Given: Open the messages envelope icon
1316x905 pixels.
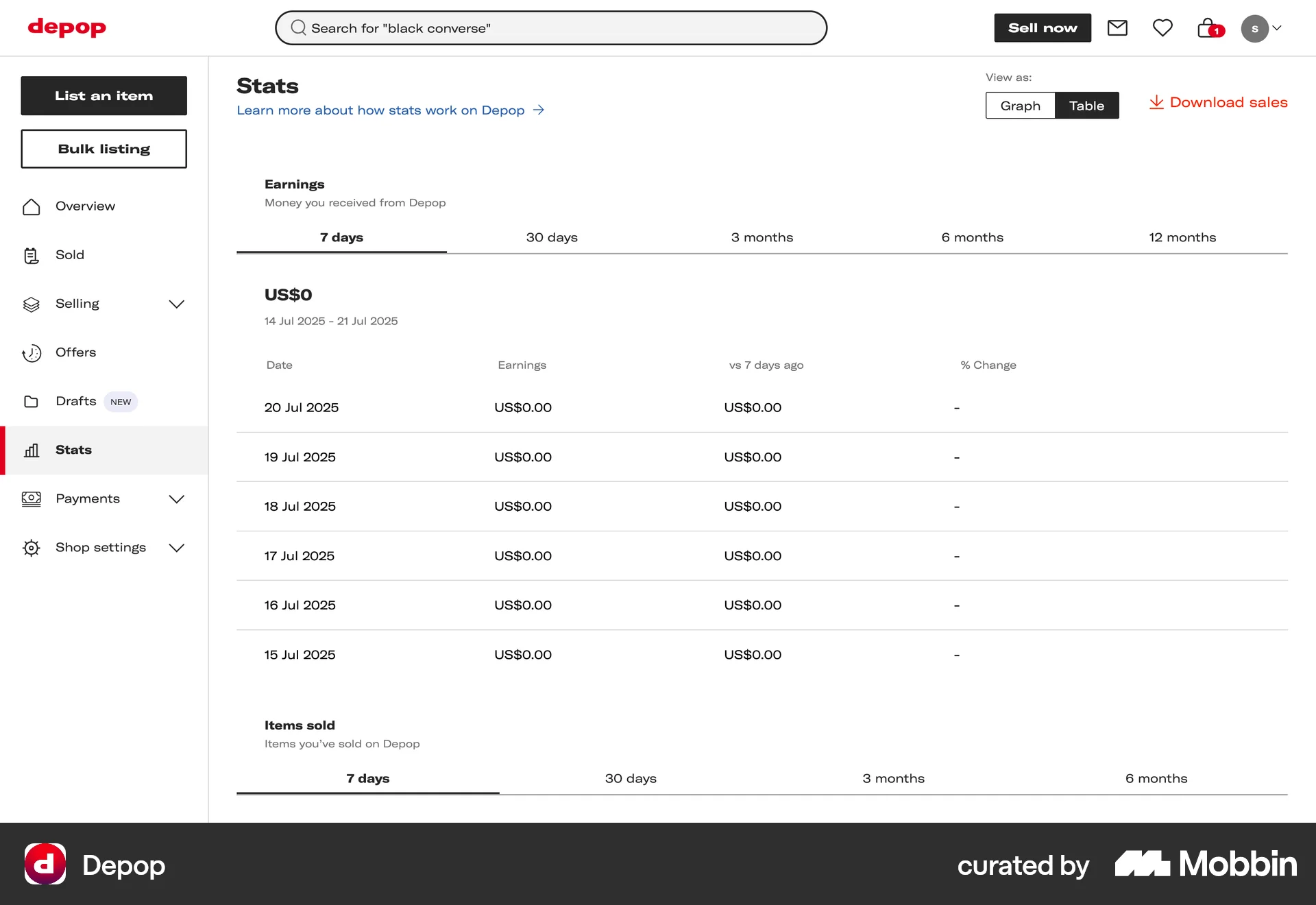Looking at the screenshot, I should pos(1117,28).
